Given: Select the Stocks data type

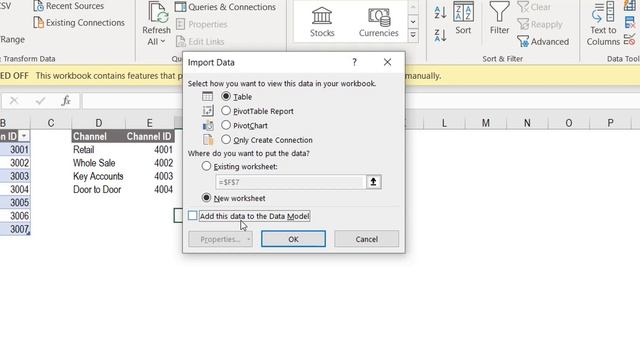Looking at the screenshot, I should (x=322, y=22).
